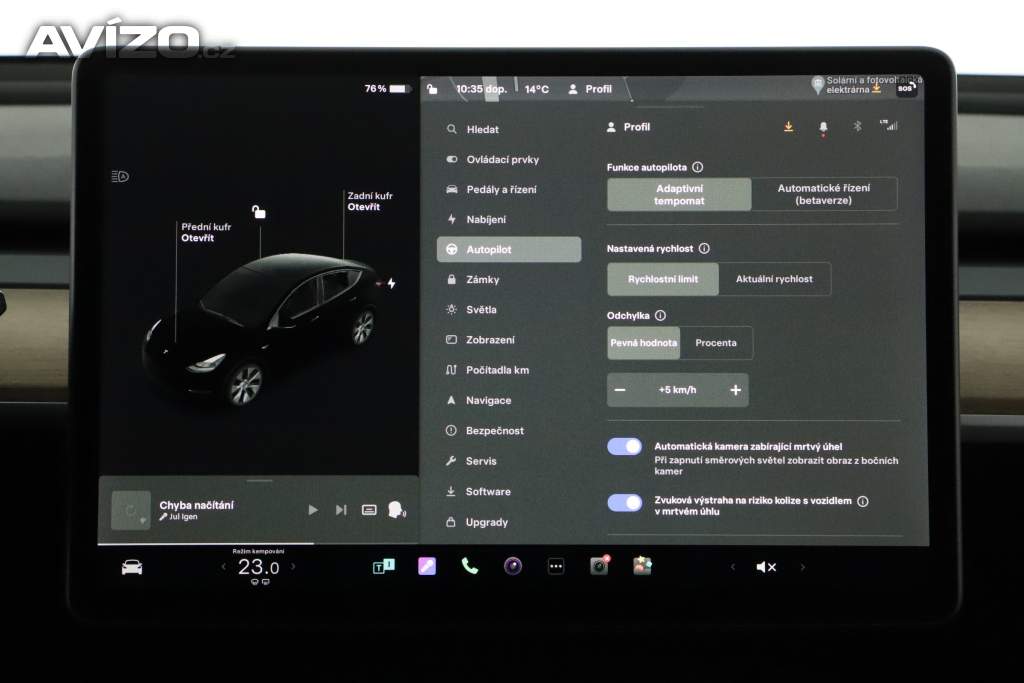This screenshot has width=1024, height=683.
Task: Show info for Nastavená rychlost
Action: (704, 248)
